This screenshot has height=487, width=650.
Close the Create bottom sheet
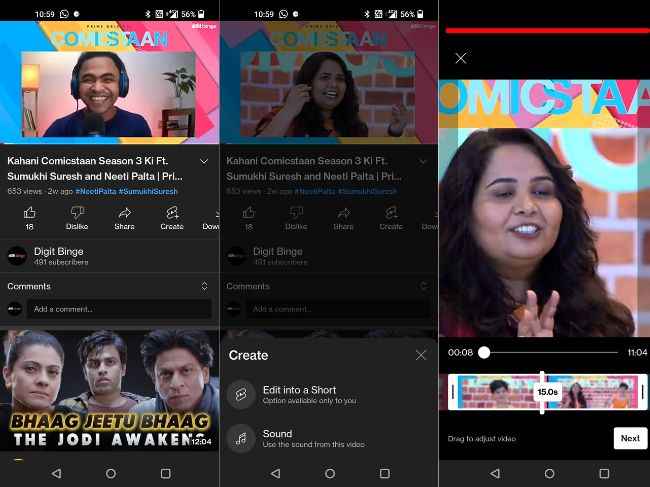coord(421,355)
